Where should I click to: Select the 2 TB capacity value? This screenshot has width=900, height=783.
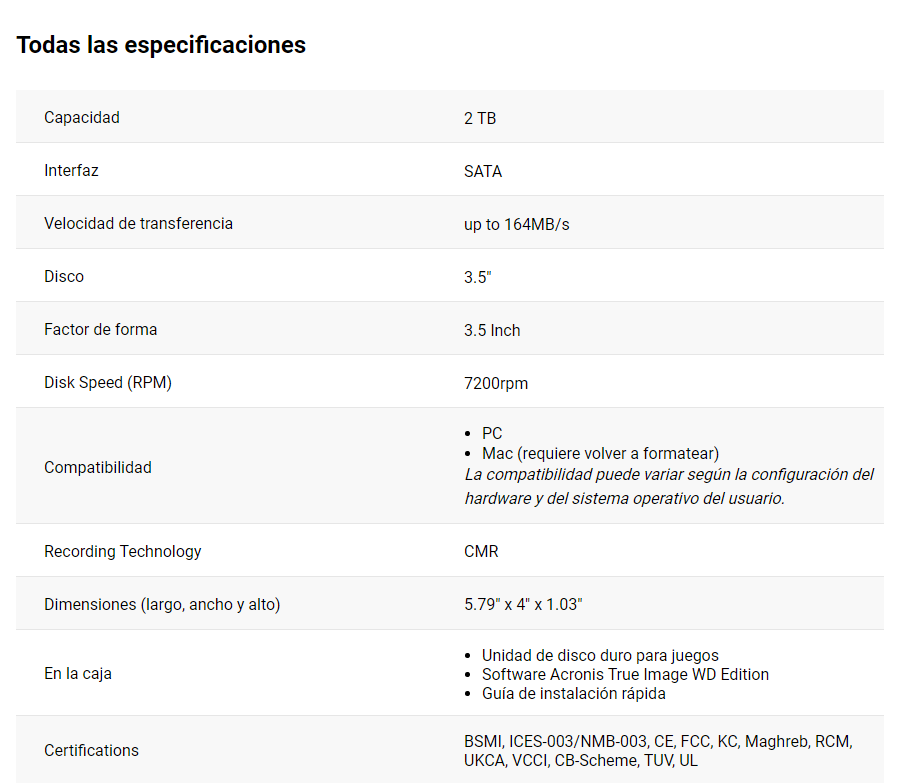click(480, 118)
